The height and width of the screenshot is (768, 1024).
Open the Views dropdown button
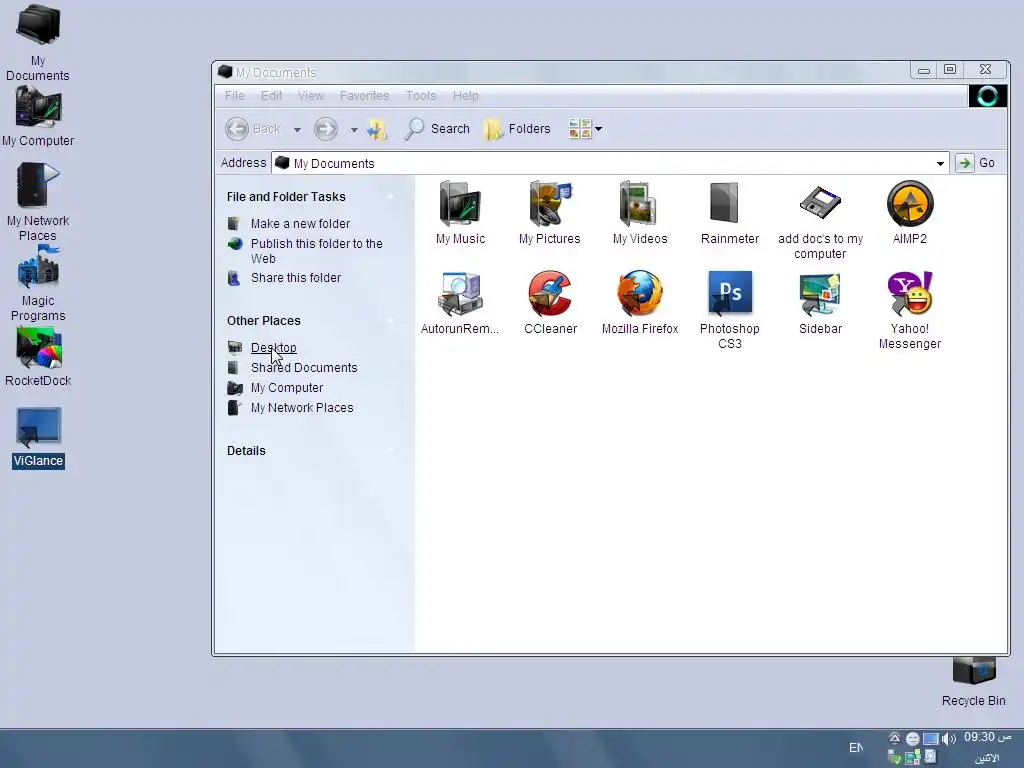coord(585,129)
